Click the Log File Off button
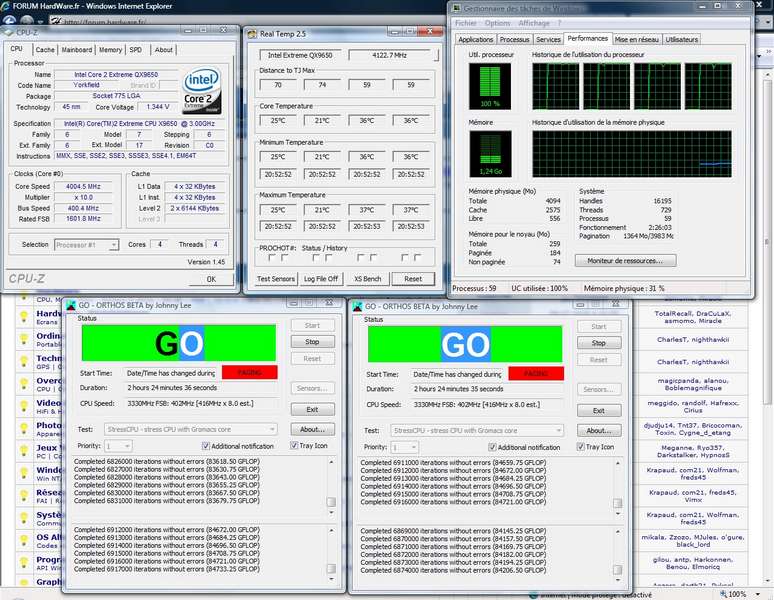 point(321,279)
